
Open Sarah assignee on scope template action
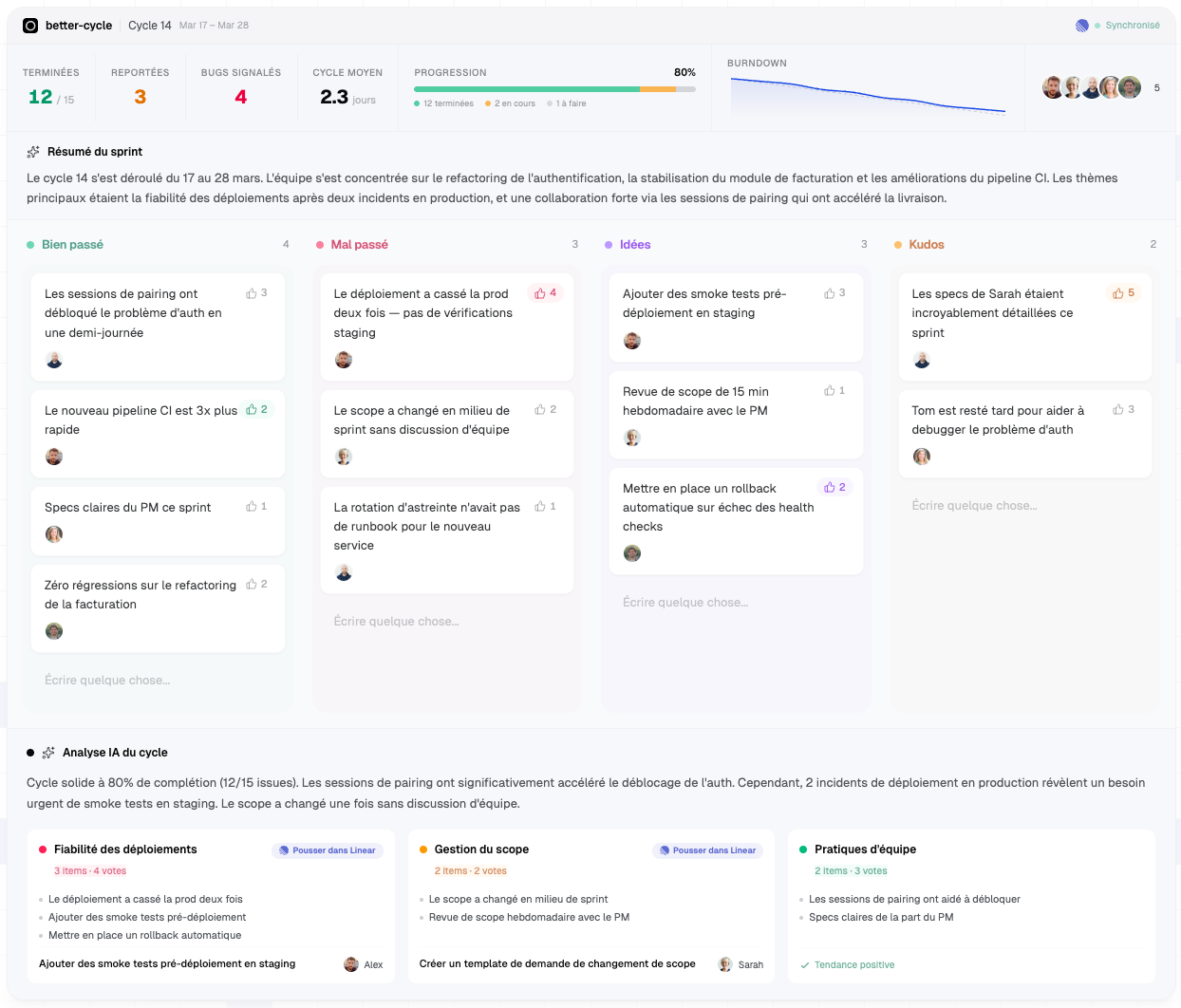[740, 964]
